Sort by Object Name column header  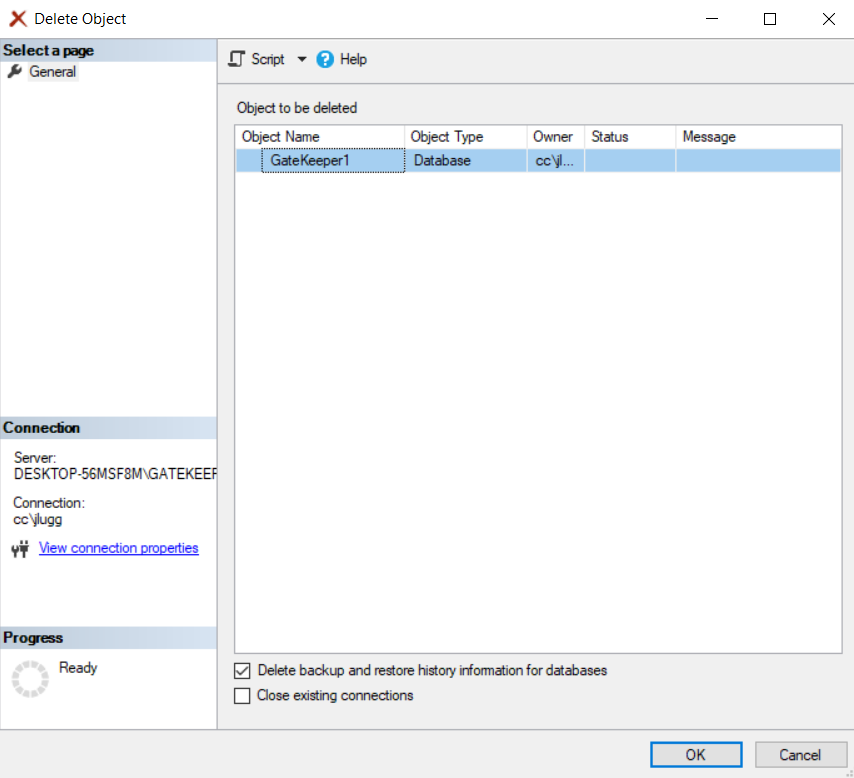point(320,137)
